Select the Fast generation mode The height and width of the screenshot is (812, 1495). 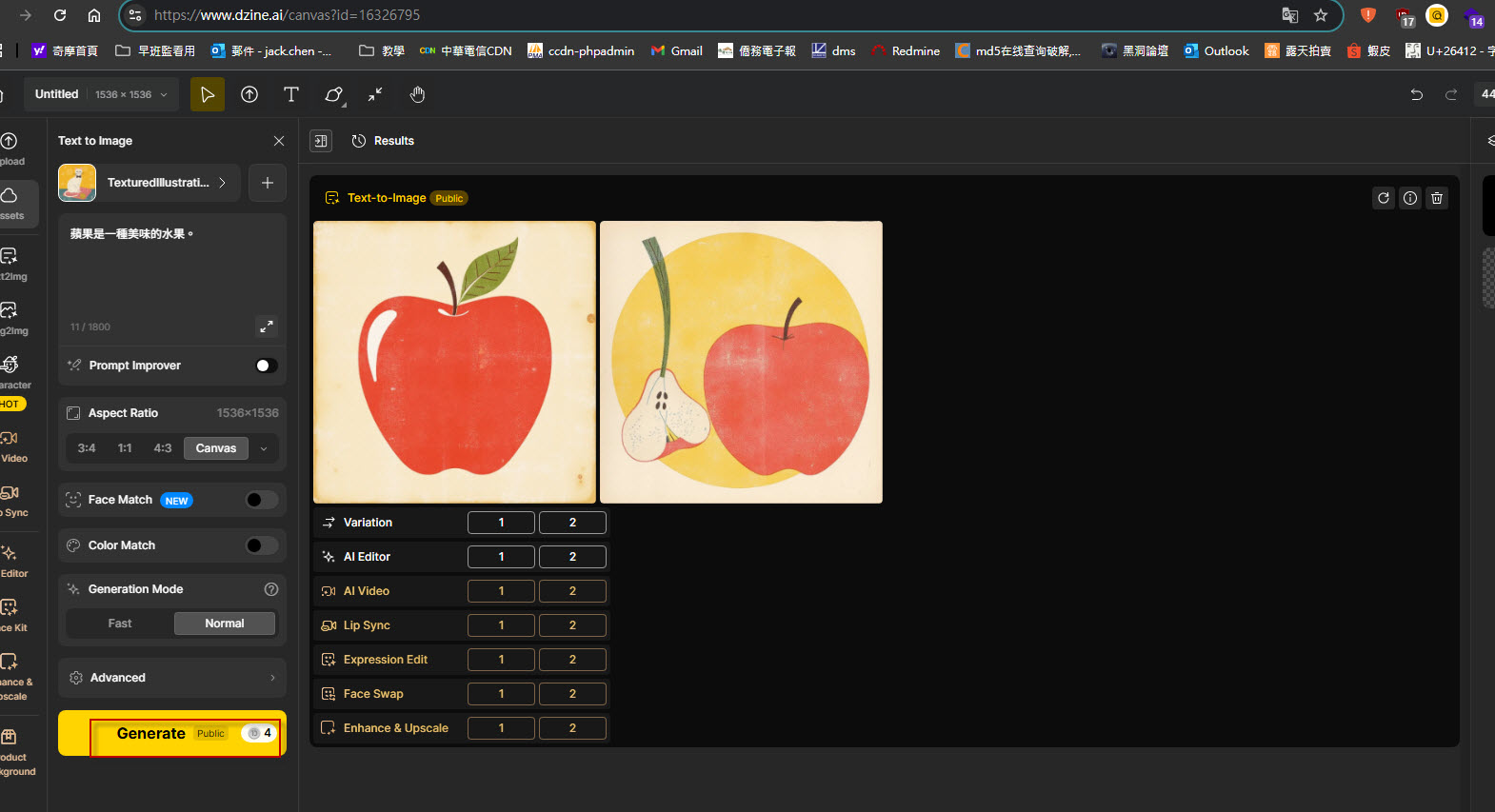120,624
